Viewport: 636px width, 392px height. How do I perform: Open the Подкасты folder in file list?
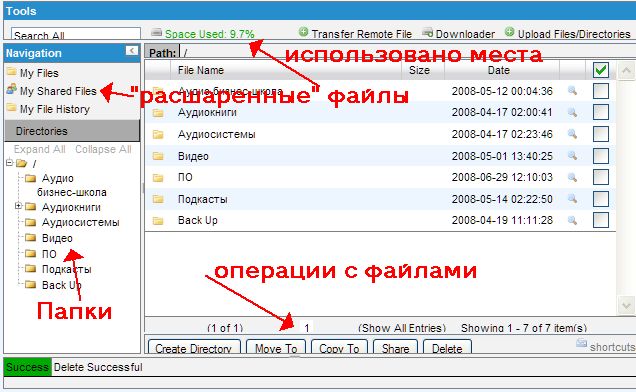pyautogui.click(x=203, y=199)
